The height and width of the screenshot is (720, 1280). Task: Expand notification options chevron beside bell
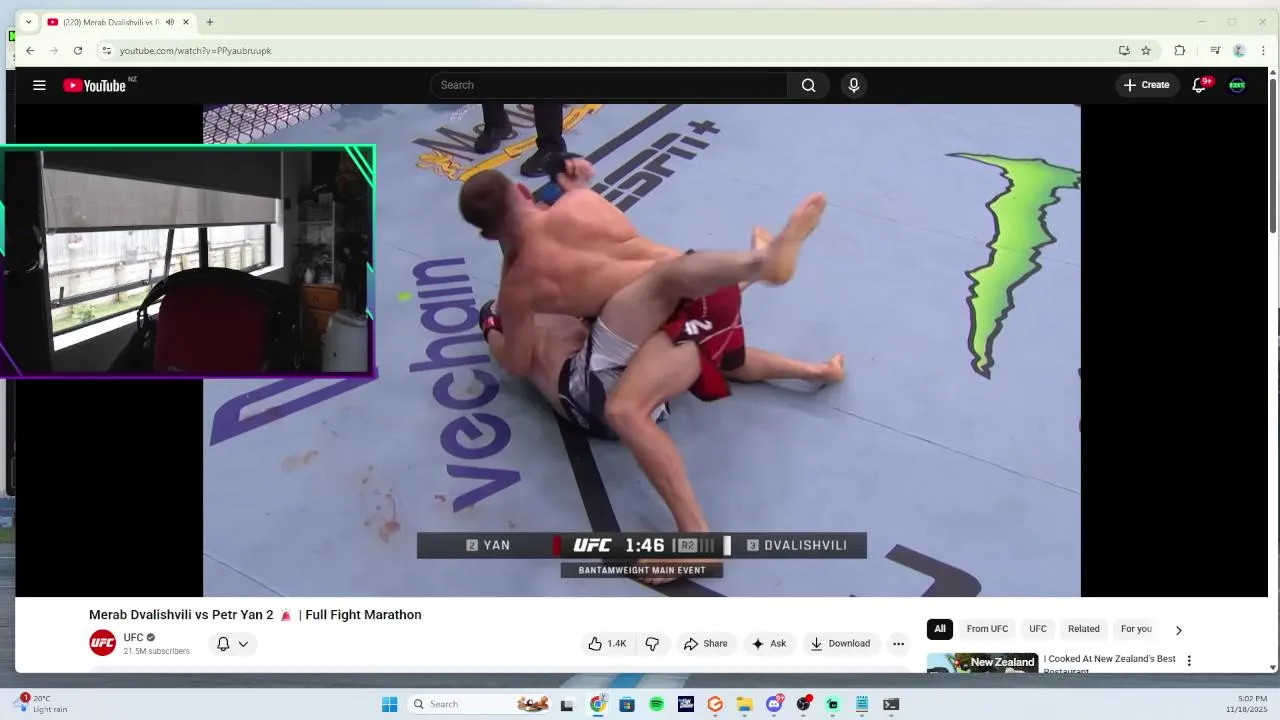click(x=243, y=644)
